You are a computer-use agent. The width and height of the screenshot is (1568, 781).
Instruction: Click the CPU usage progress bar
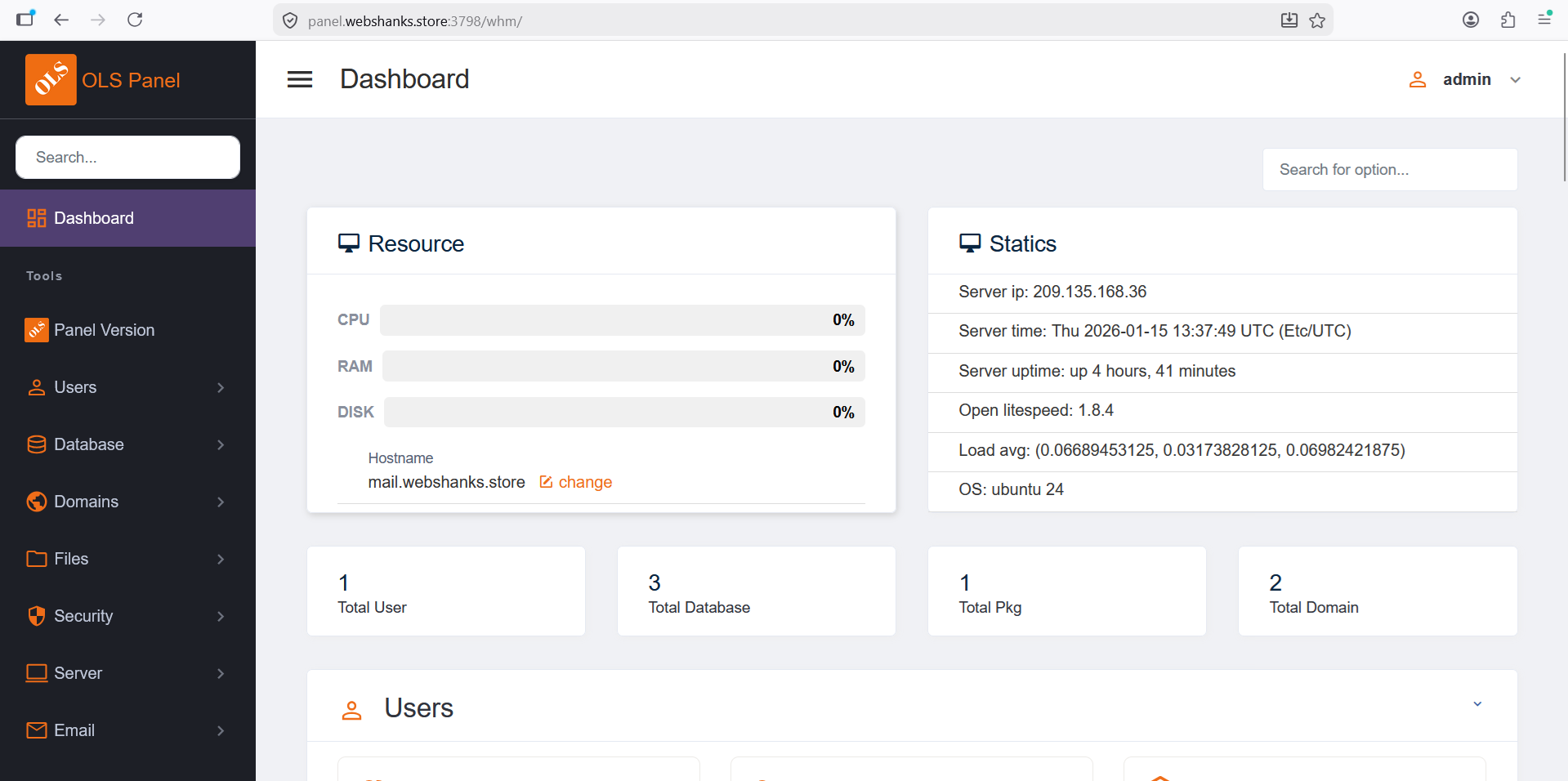(623, 320)
